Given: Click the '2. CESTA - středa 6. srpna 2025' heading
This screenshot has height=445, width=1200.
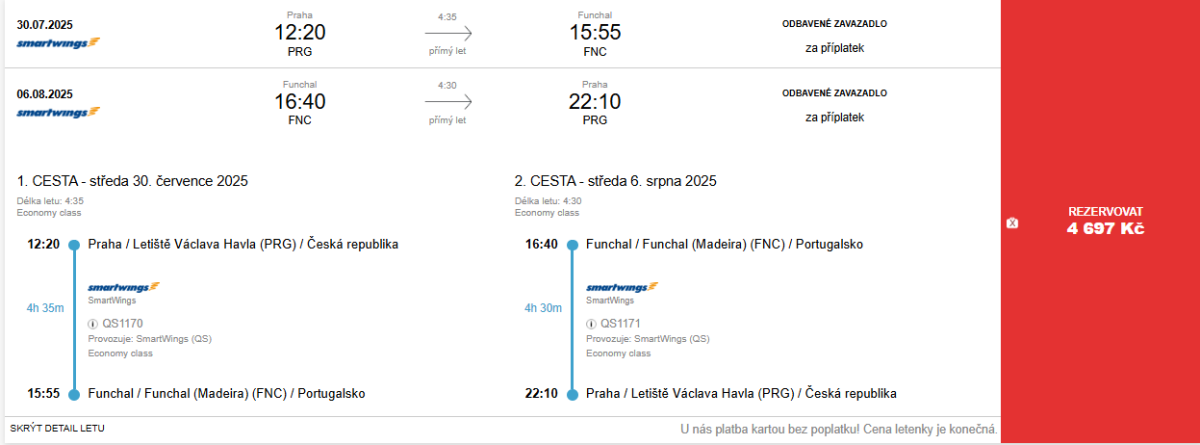Looking at the screenshot, I should [615, 181].
